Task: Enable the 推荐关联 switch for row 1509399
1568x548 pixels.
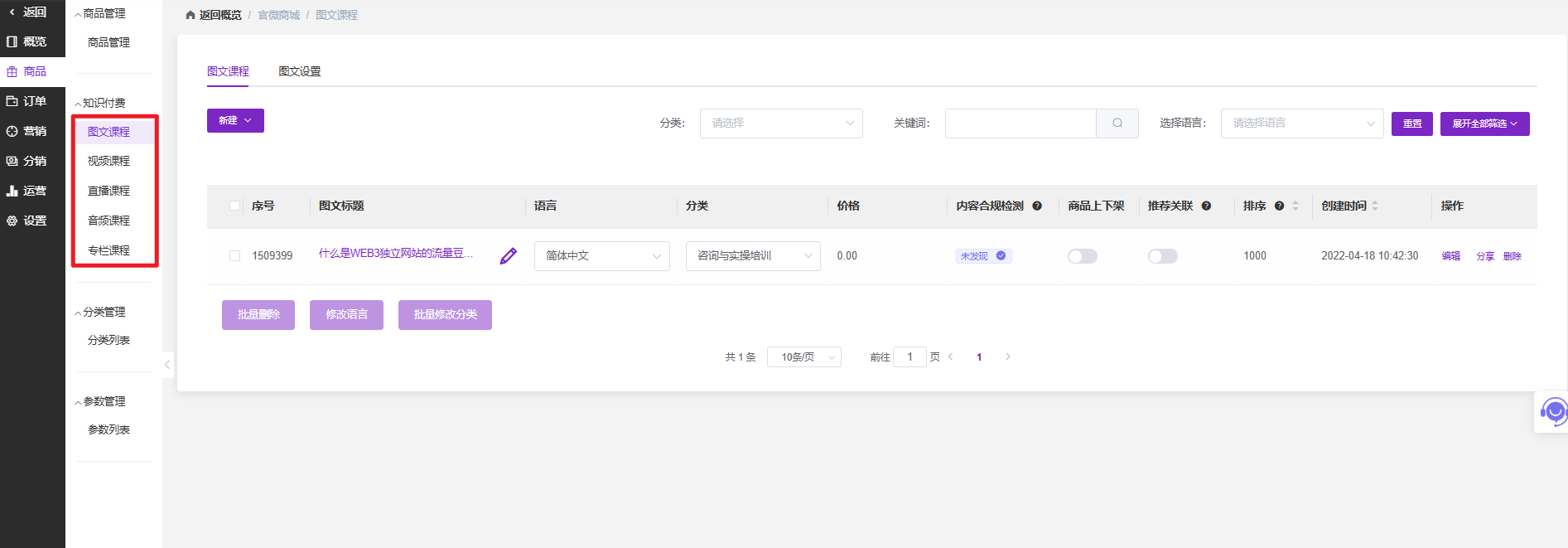Action: click(x=1162, y=256)
